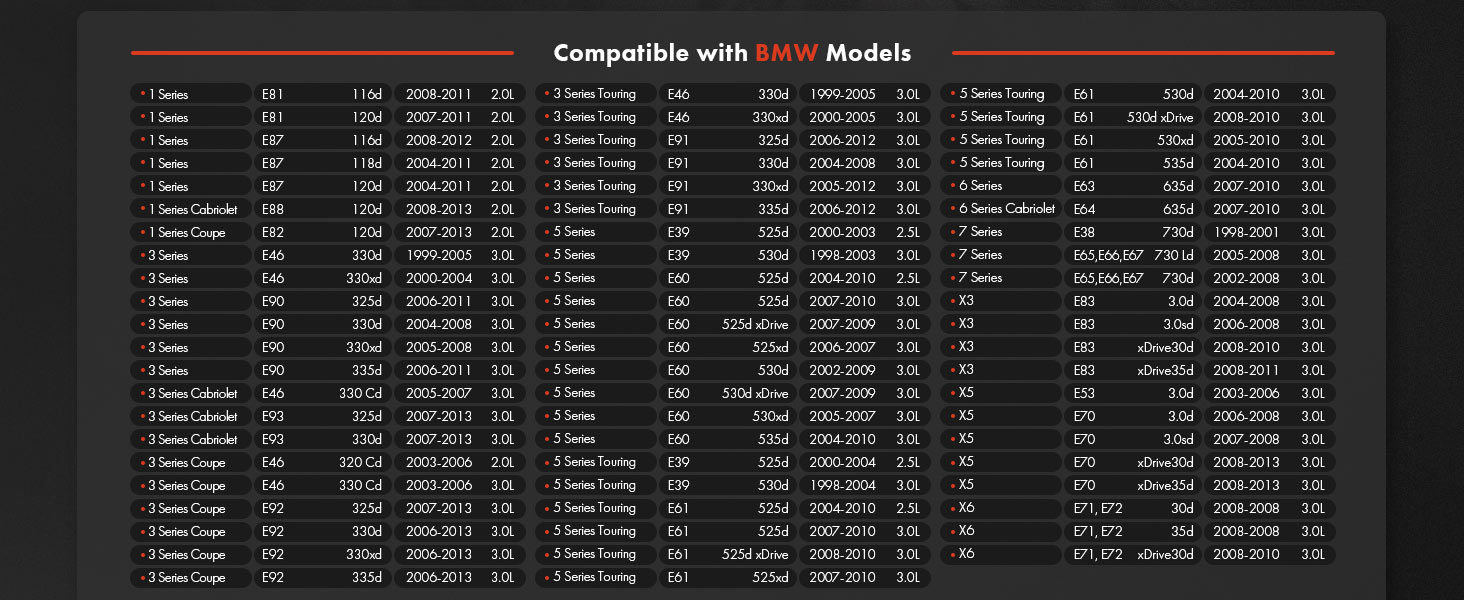
Task: Click the "320 Cd" variant cell
Action: 361,462
